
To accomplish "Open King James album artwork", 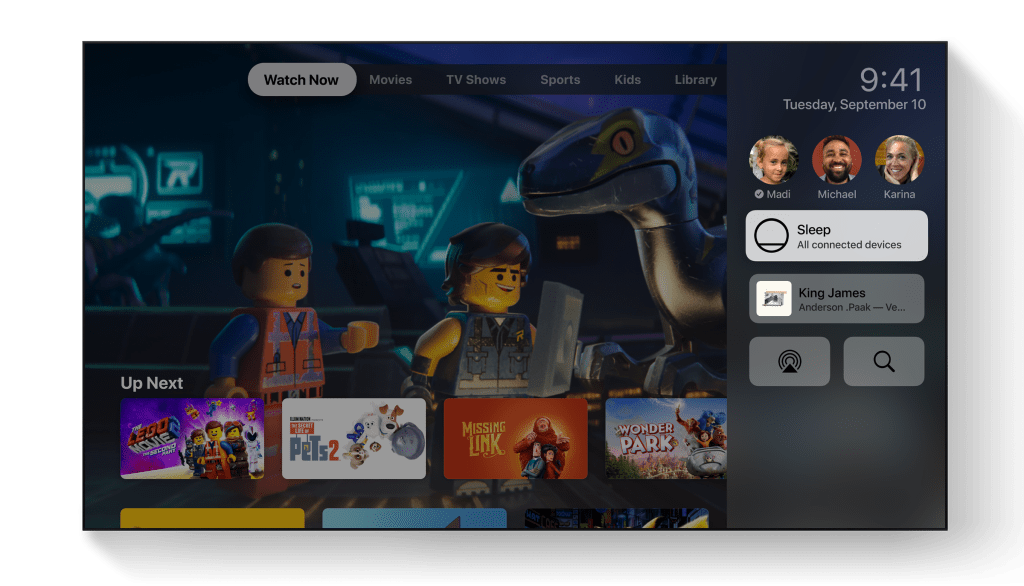I will click(774, 299).
